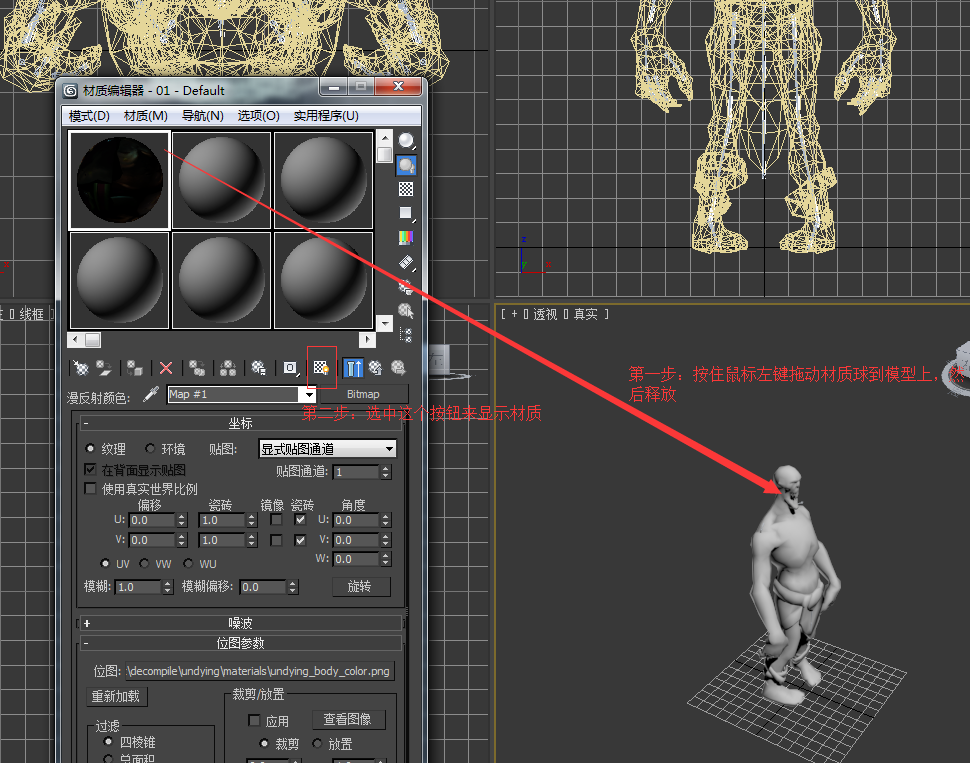970x763 pixels.
Task: Click the 查看图像 button
Action: click(x=348, y=718)
